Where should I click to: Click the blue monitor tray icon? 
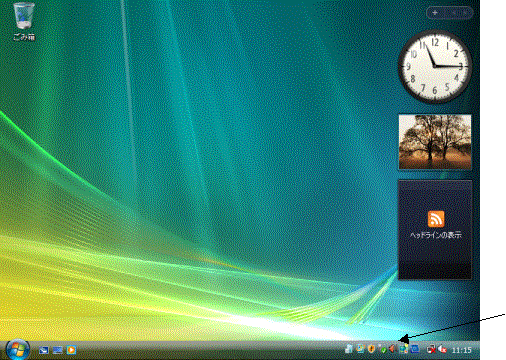coord(415,349)
